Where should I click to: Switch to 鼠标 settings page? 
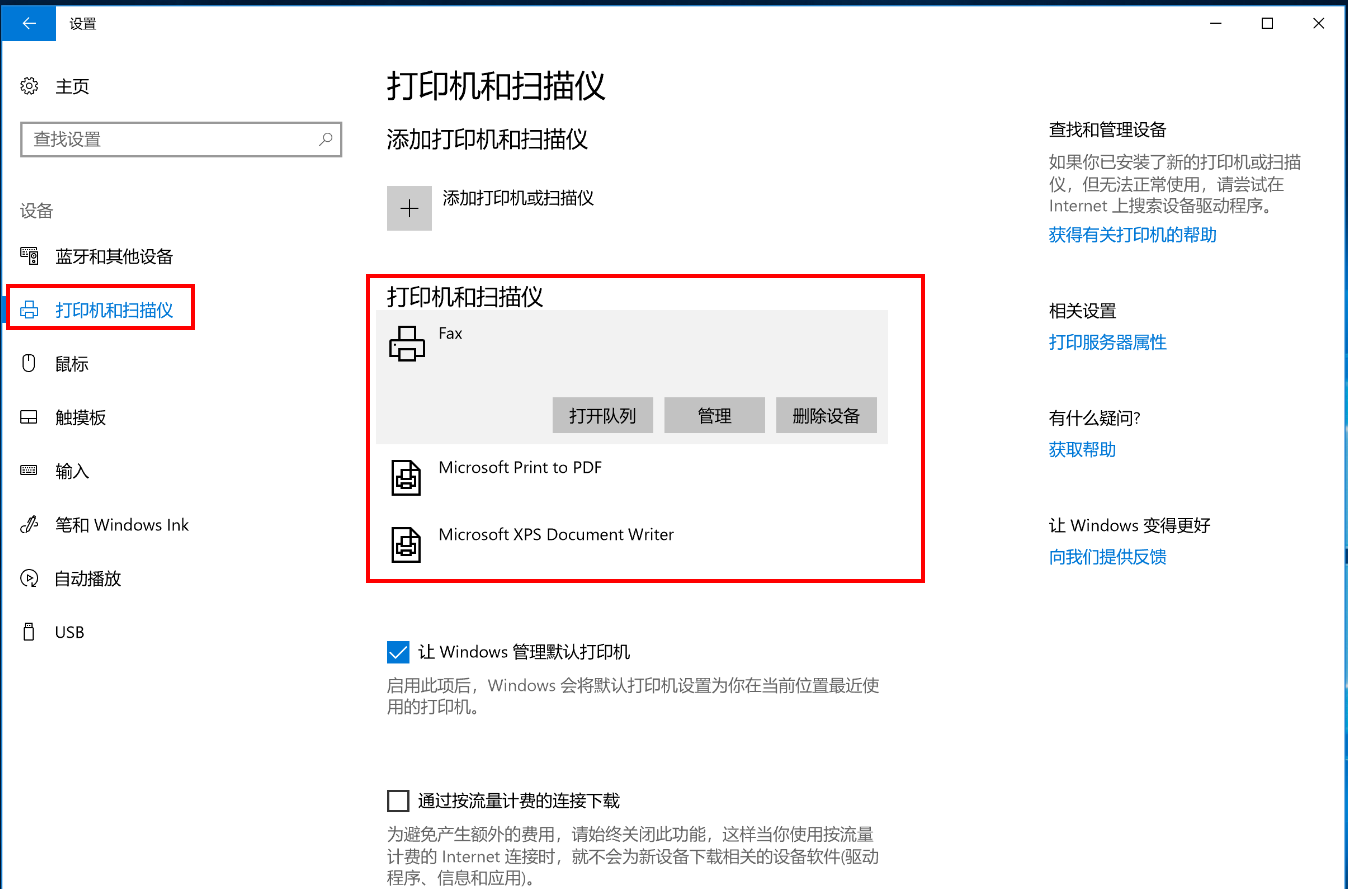coord(72,364)
